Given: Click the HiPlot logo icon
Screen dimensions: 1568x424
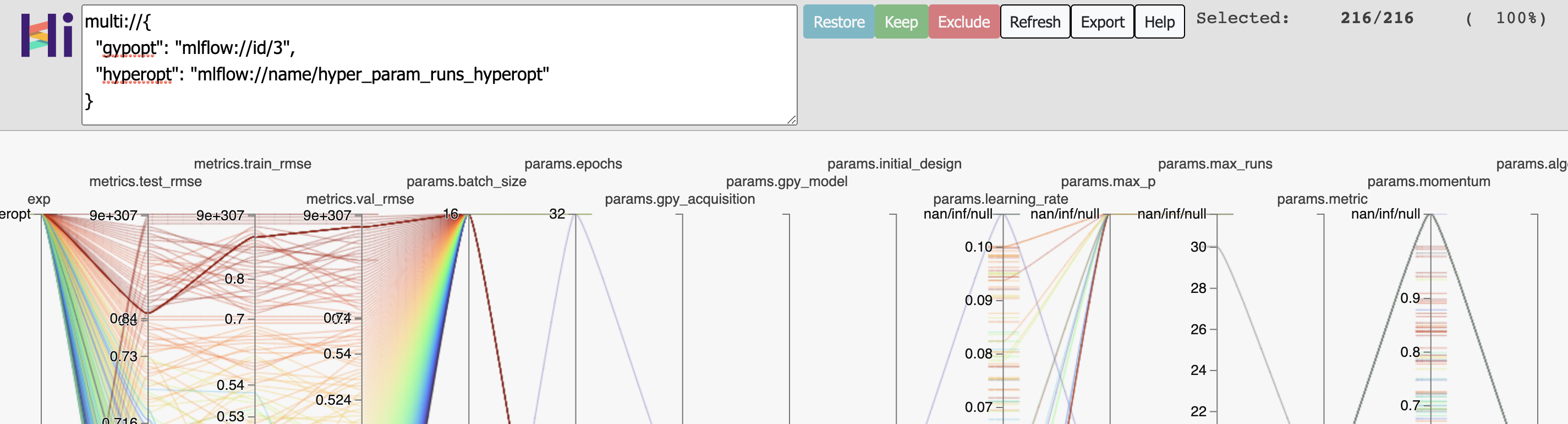Looking at the screenshot, I should (x=47, y=35).
